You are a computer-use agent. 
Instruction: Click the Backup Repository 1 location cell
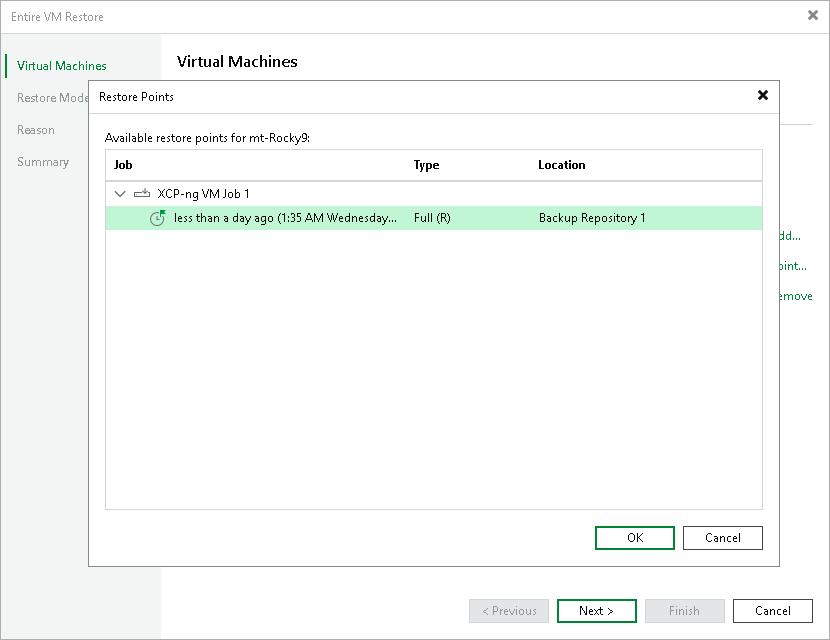pos(592,218)
